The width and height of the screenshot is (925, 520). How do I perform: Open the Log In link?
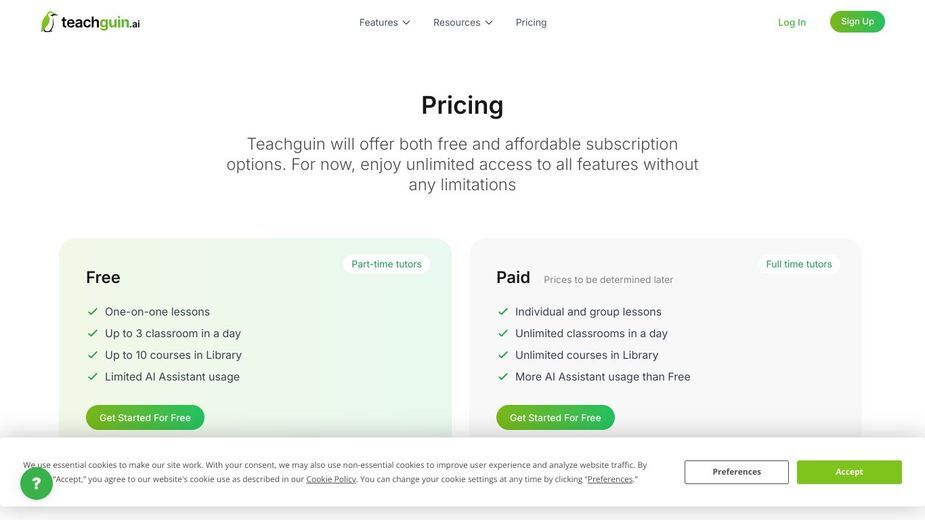coord(792,22)
